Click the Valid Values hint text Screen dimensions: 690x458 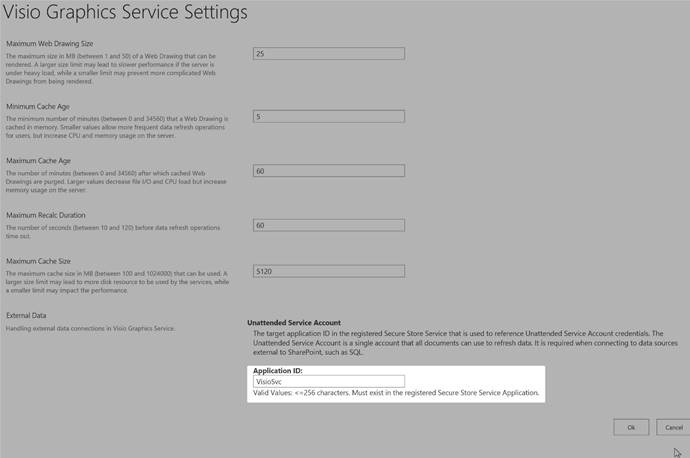point(396,392)
